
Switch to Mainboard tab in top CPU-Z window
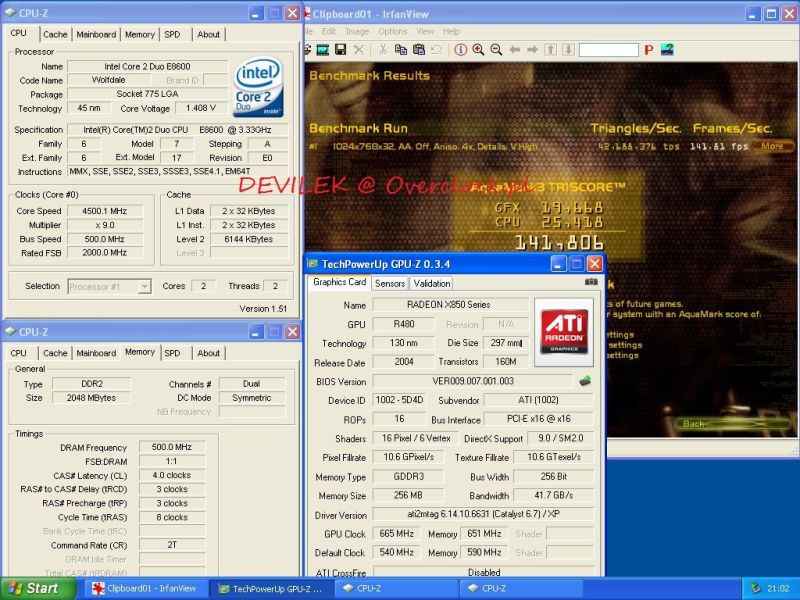point(96,34)
